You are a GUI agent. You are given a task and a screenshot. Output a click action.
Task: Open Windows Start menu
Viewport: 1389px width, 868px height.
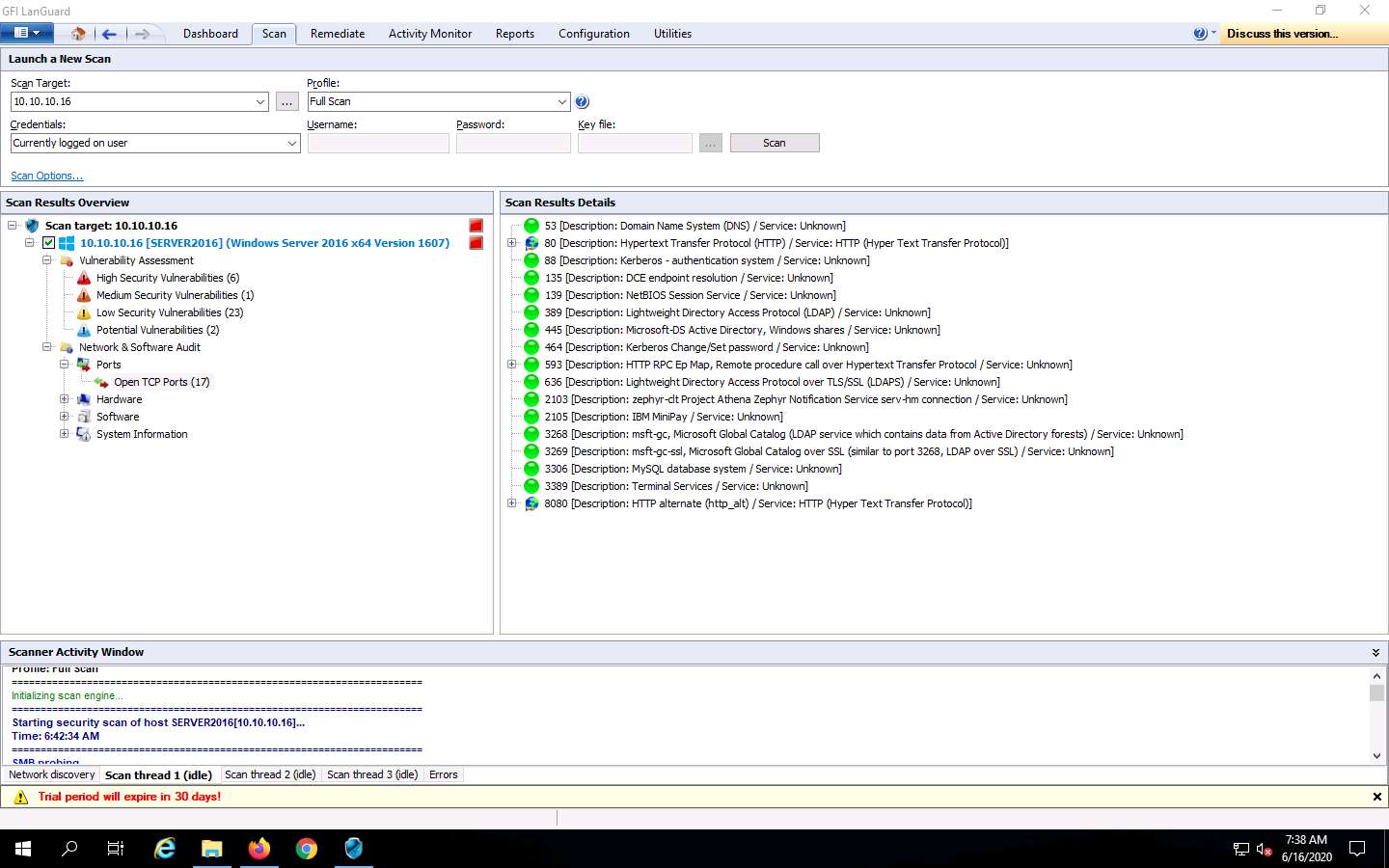tap(23, 849)
